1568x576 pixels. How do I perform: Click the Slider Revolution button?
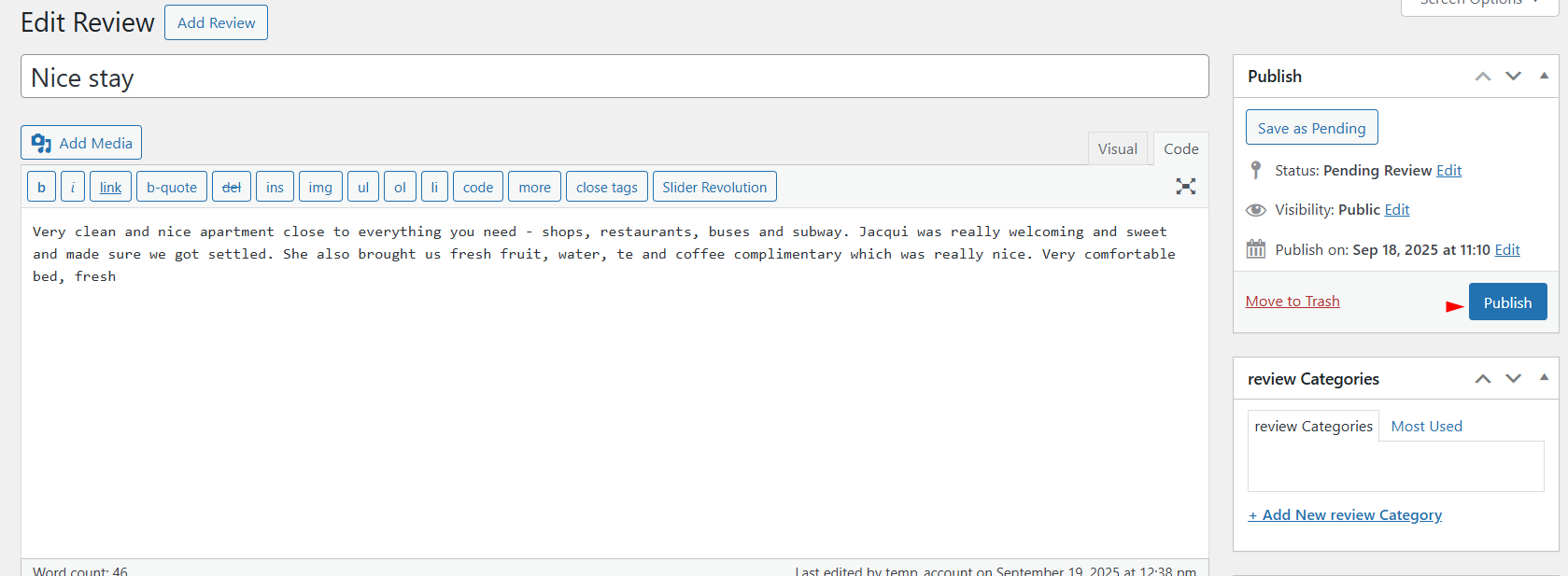point(714,187)
